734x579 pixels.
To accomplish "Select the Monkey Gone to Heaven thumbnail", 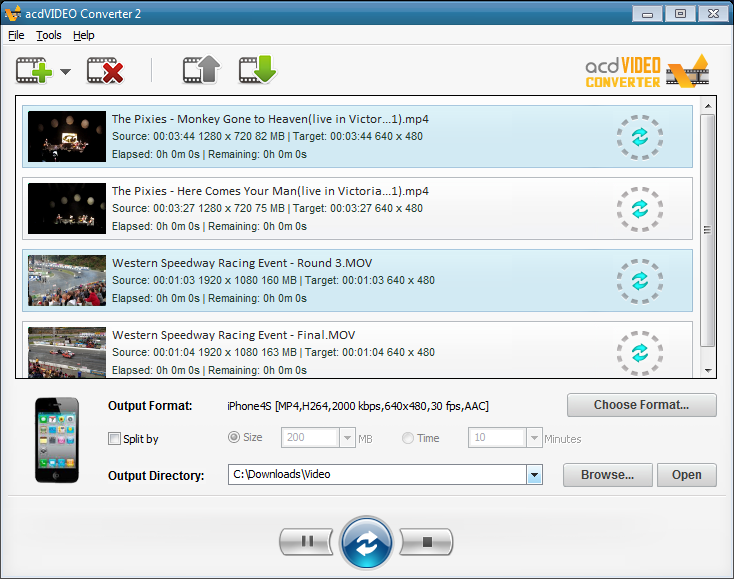I will tap(67, 136).
